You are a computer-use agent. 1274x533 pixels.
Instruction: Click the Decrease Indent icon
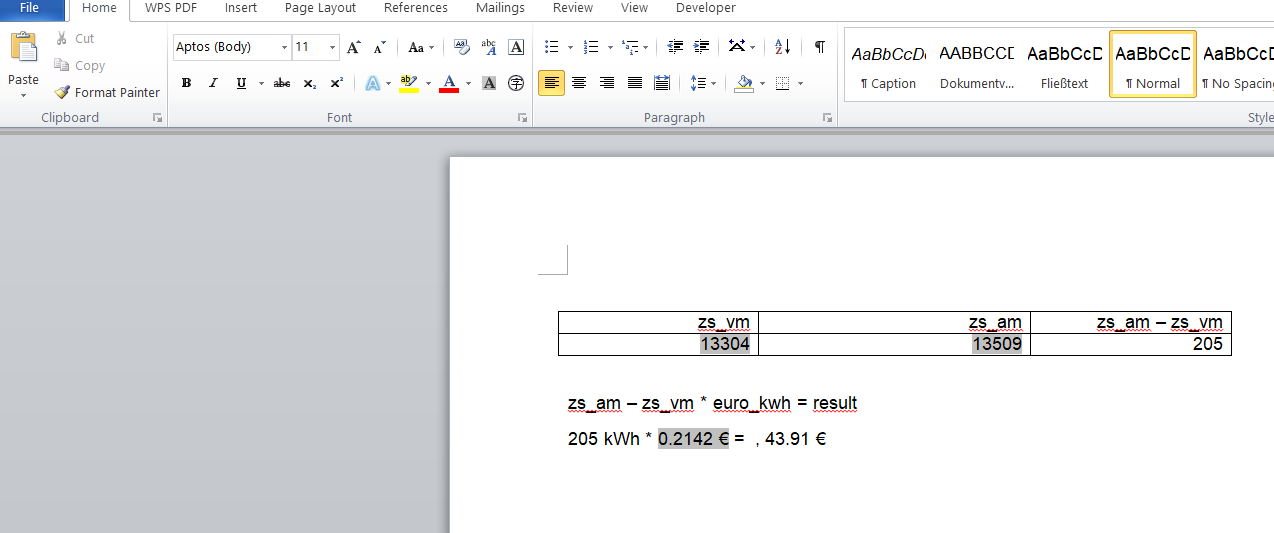(x=675, y=47)
